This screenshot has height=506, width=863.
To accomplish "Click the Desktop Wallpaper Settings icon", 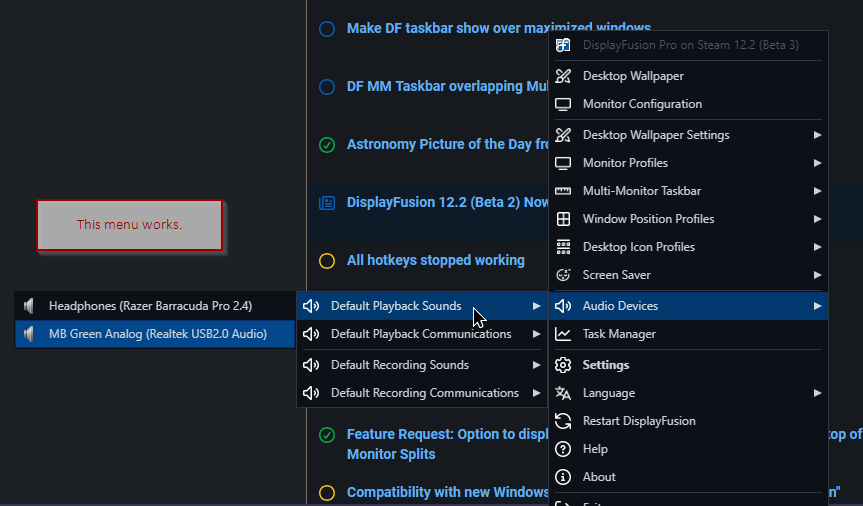I will pos(563,135).
